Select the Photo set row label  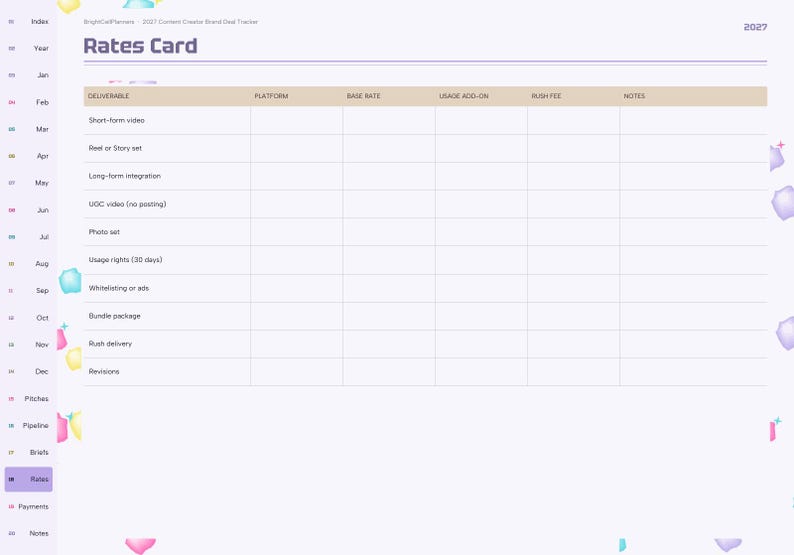pyautogui.click(x=104, y=231)
